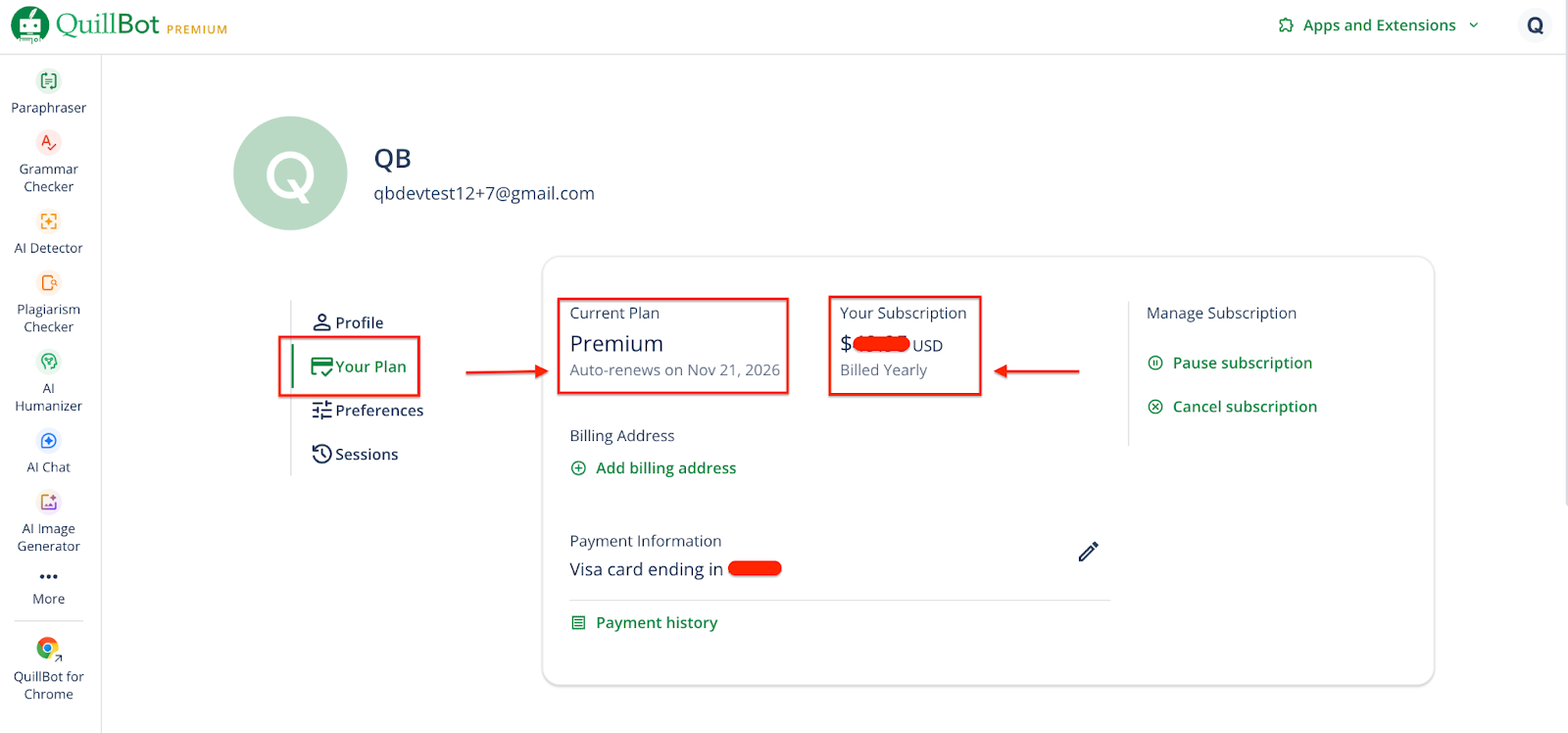
Task: Edit the payment information
Action: click(1088, 551)
